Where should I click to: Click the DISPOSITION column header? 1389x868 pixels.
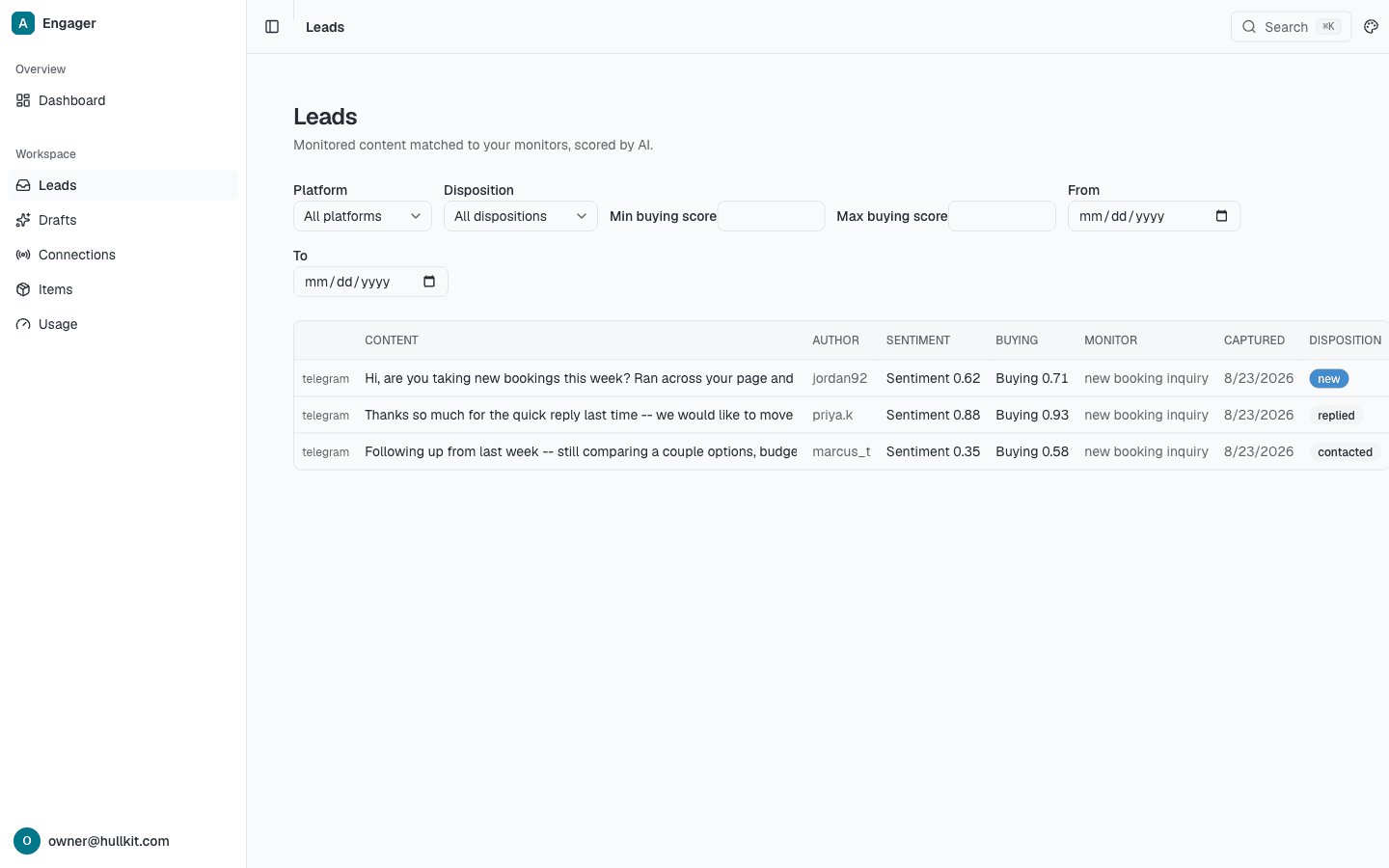[1345, 340]
